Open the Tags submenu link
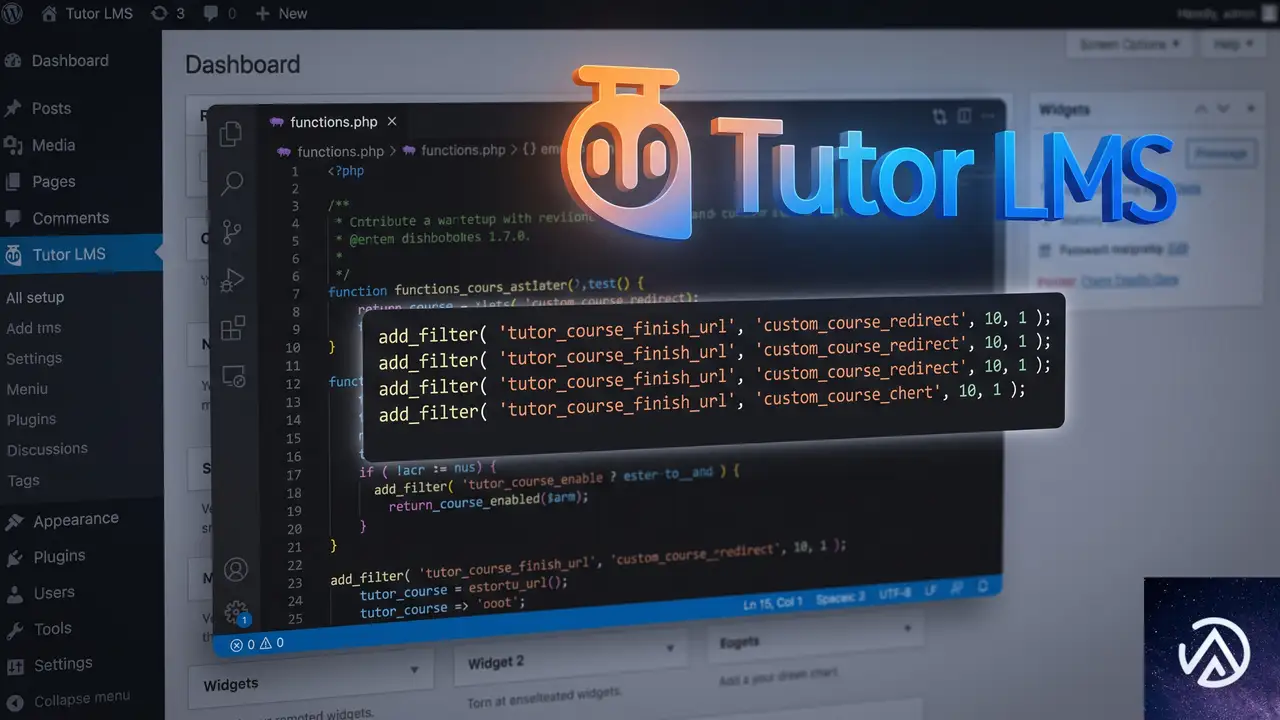 (23, 480)
